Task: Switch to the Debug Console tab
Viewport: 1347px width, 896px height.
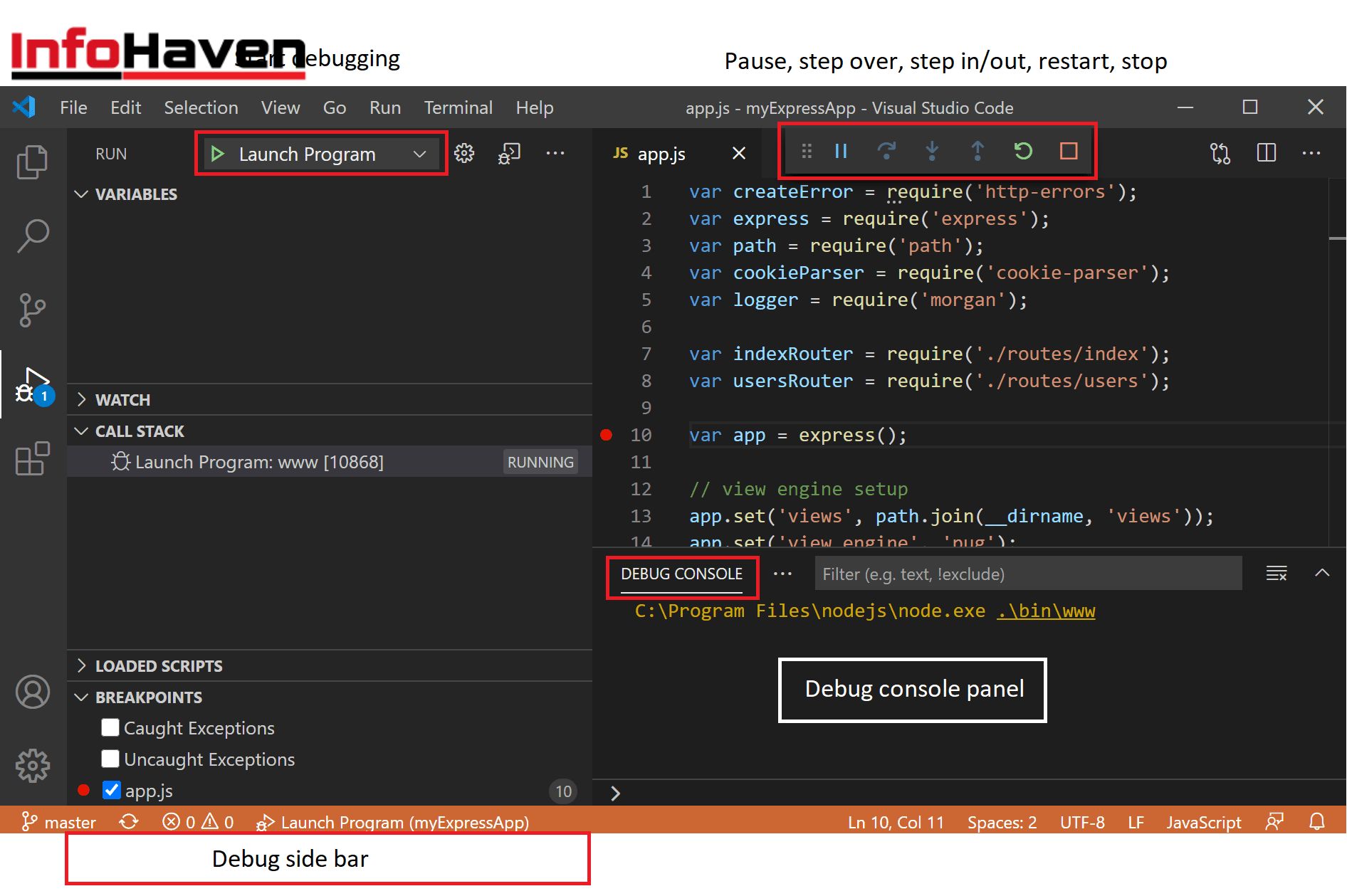Action: coord(681,574)
